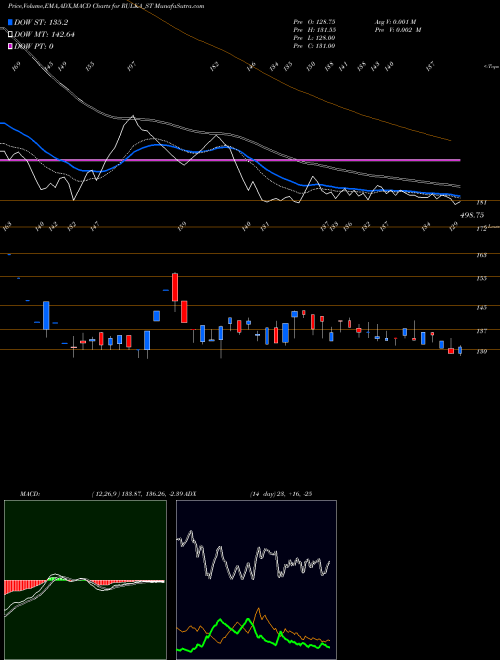Open the ADX indicator chart panel
This screenshot has width=500, height=660.
click(256, 580)
